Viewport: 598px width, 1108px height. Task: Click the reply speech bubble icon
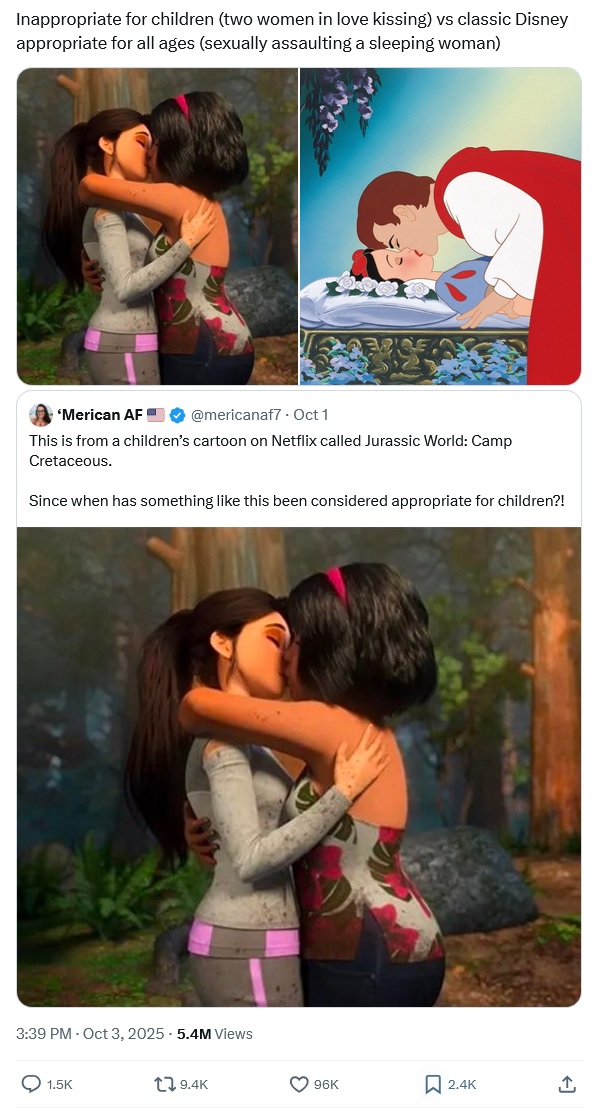coord(31,1083)
